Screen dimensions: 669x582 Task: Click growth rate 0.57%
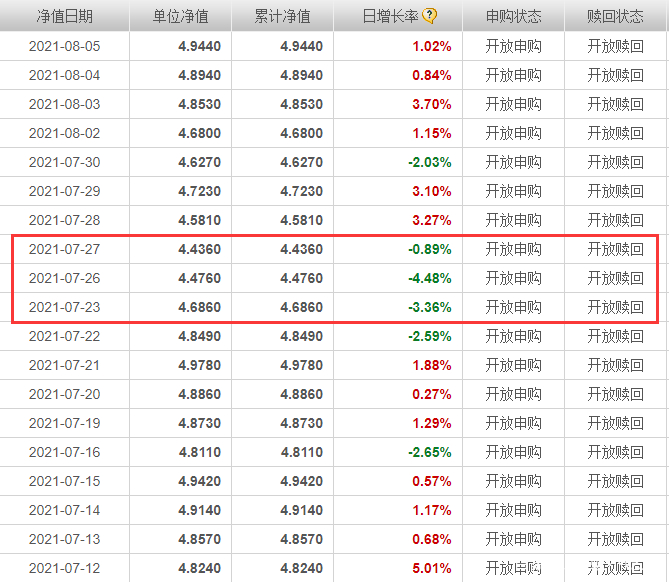click(432, 481)
